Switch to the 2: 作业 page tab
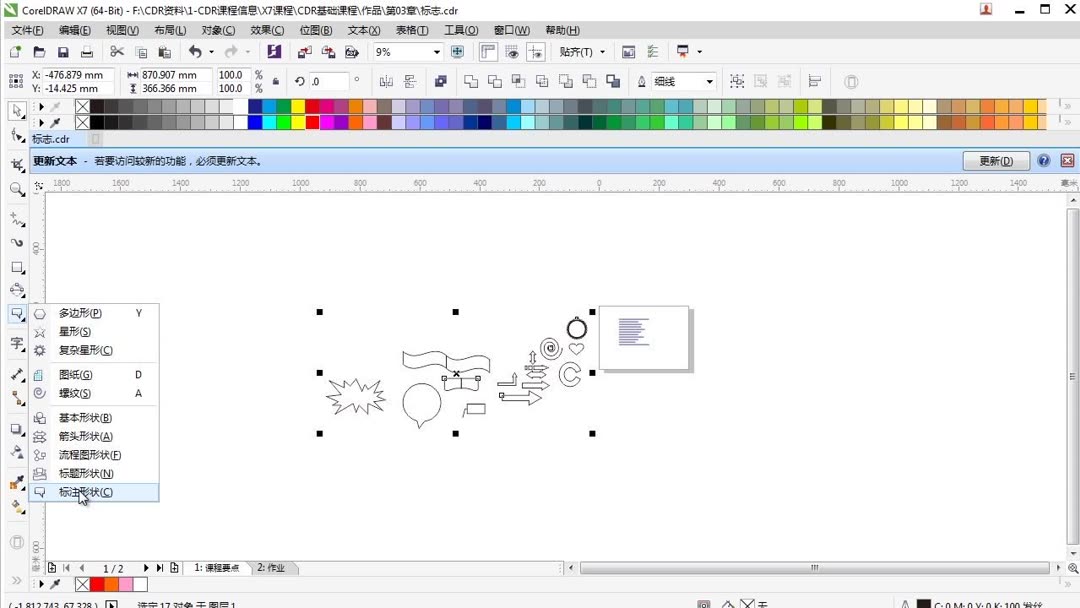This screenshot has width=1080, height=608. tap(271, 567)
